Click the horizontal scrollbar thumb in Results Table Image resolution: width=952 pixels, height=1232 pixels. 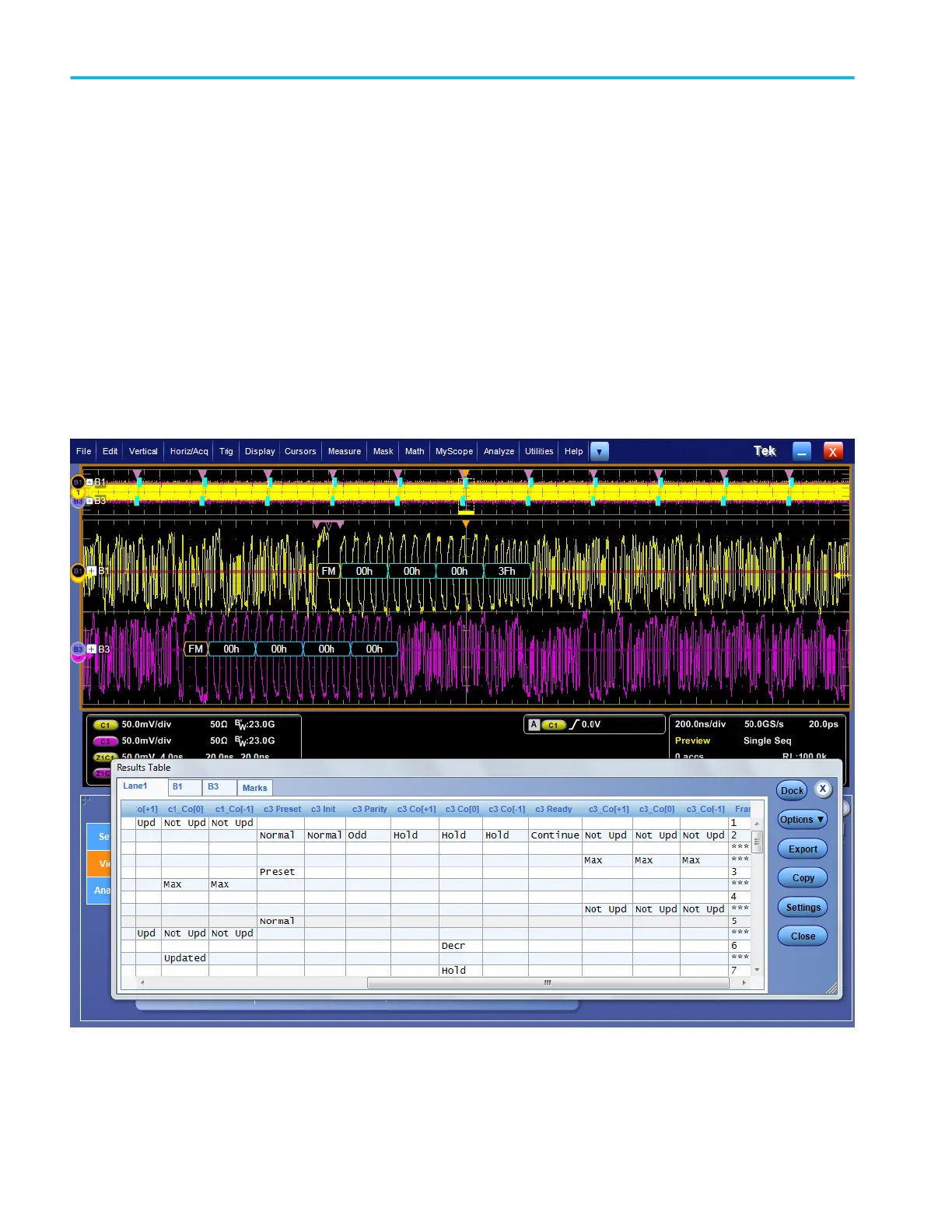point(548,983)
